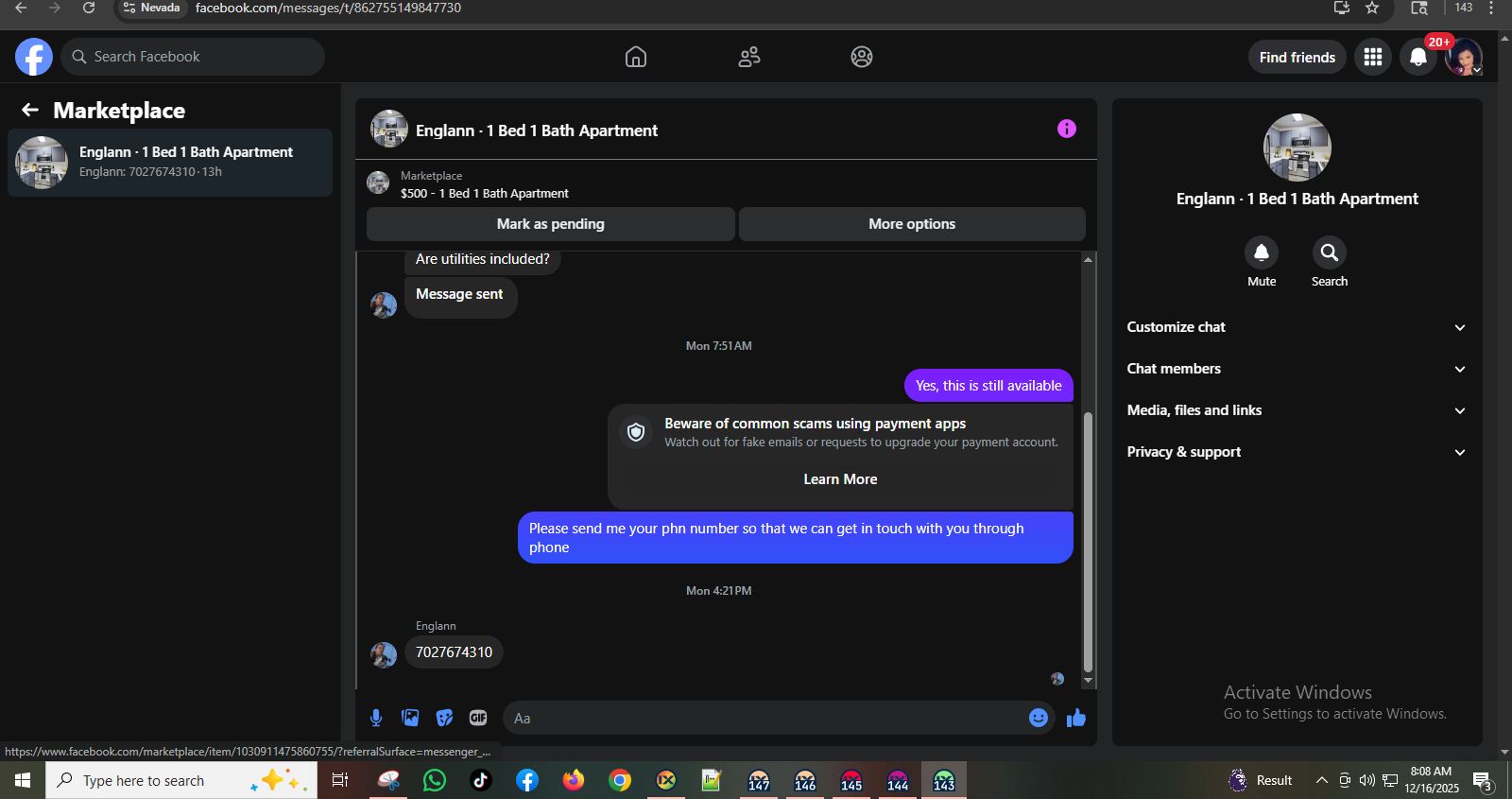Send a thumbs-up like

coord(1076,718)
